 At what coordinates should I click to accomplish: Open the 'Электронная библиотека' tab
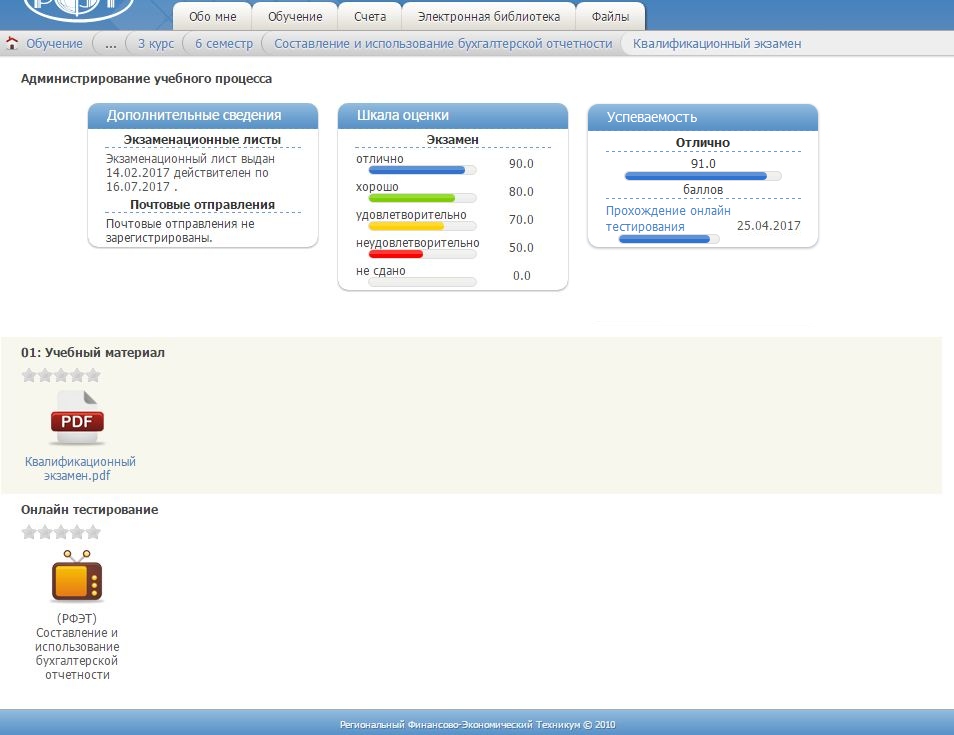489,17
